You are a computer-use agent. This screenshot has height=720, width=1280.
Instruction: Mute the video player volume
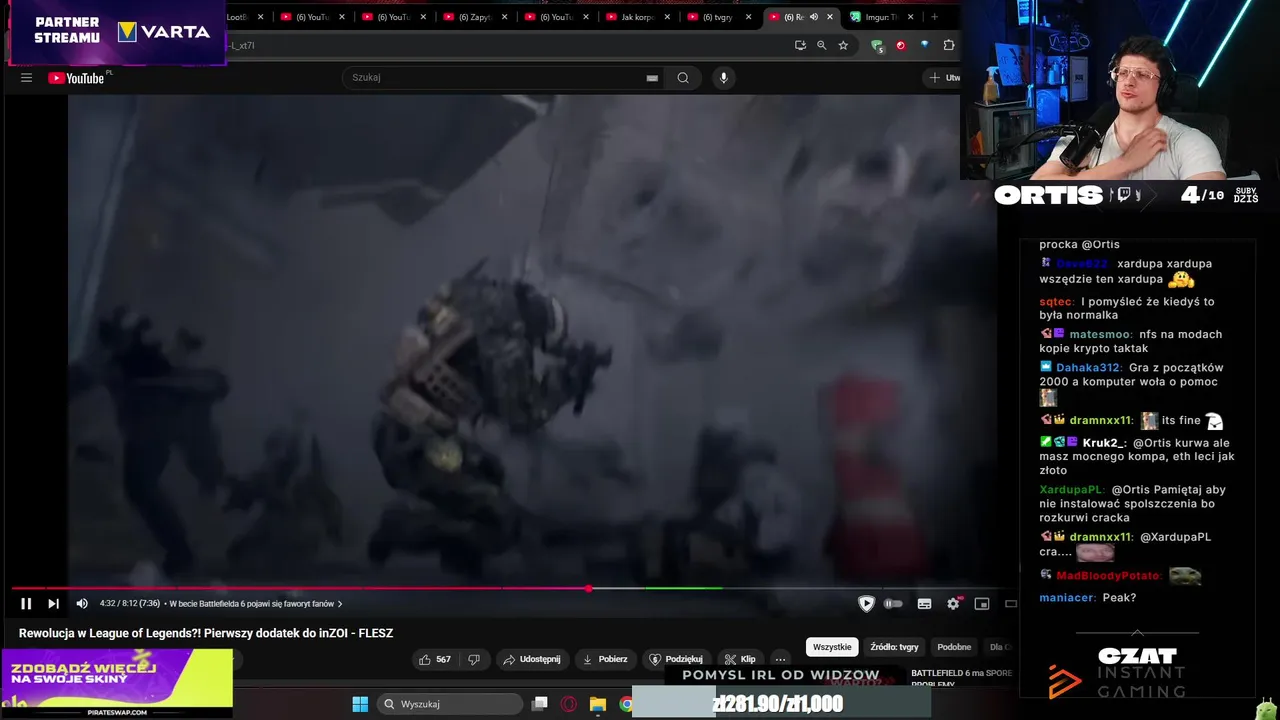click(82, 603)
